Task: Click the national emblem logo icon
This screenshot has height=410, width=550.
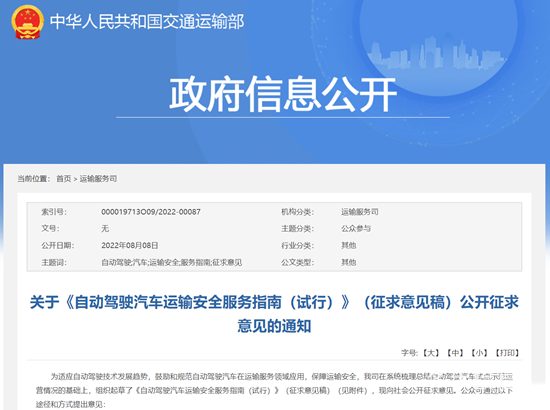Action: coord(27,22)
